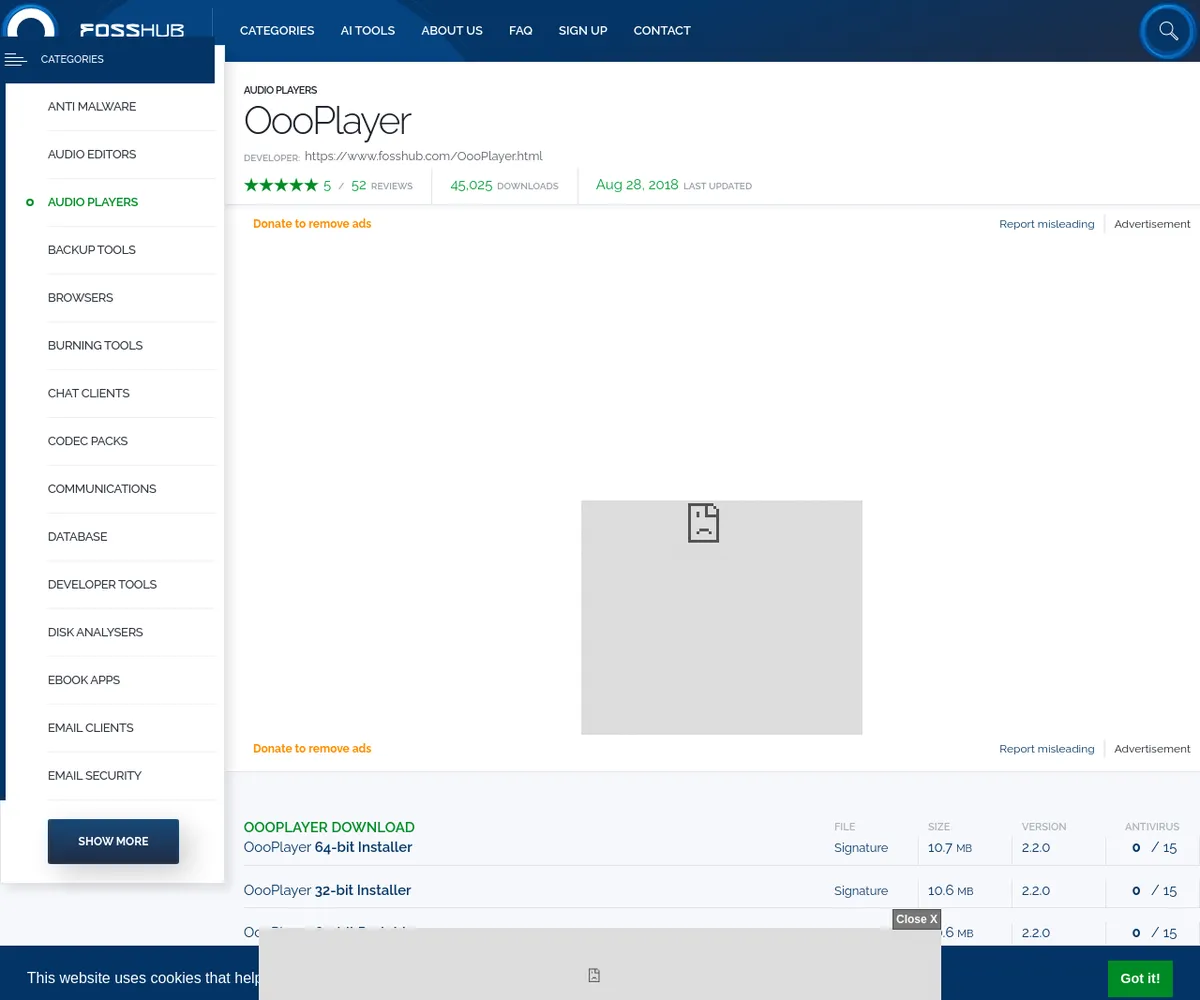Expand the list with Show More
The width and height of the screenshot is (1200, 1000).
pos(113,841)
